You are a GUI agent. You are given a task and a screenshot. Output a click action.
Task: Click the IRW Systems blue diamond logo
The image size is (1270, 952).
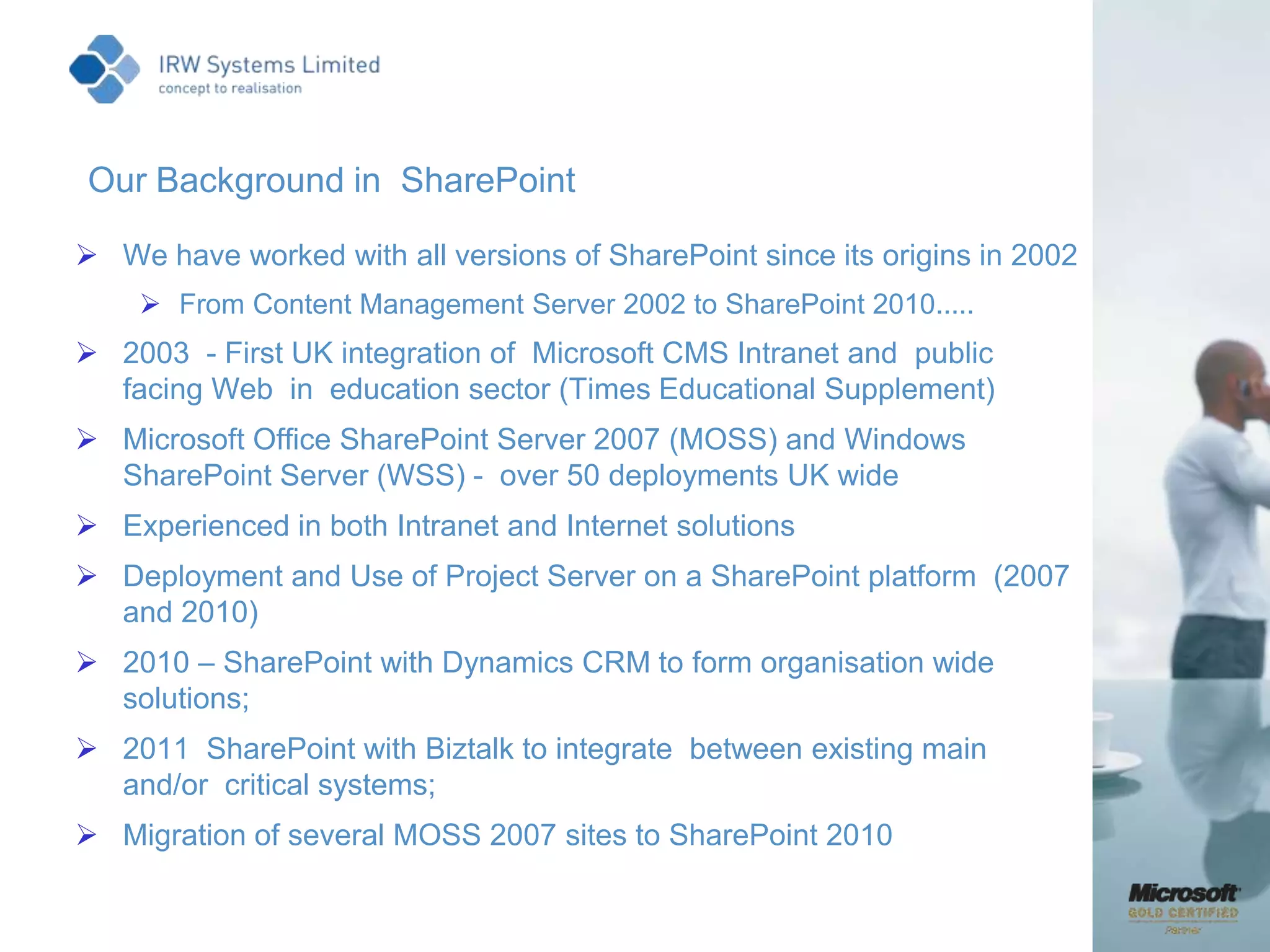coord(104,69)
